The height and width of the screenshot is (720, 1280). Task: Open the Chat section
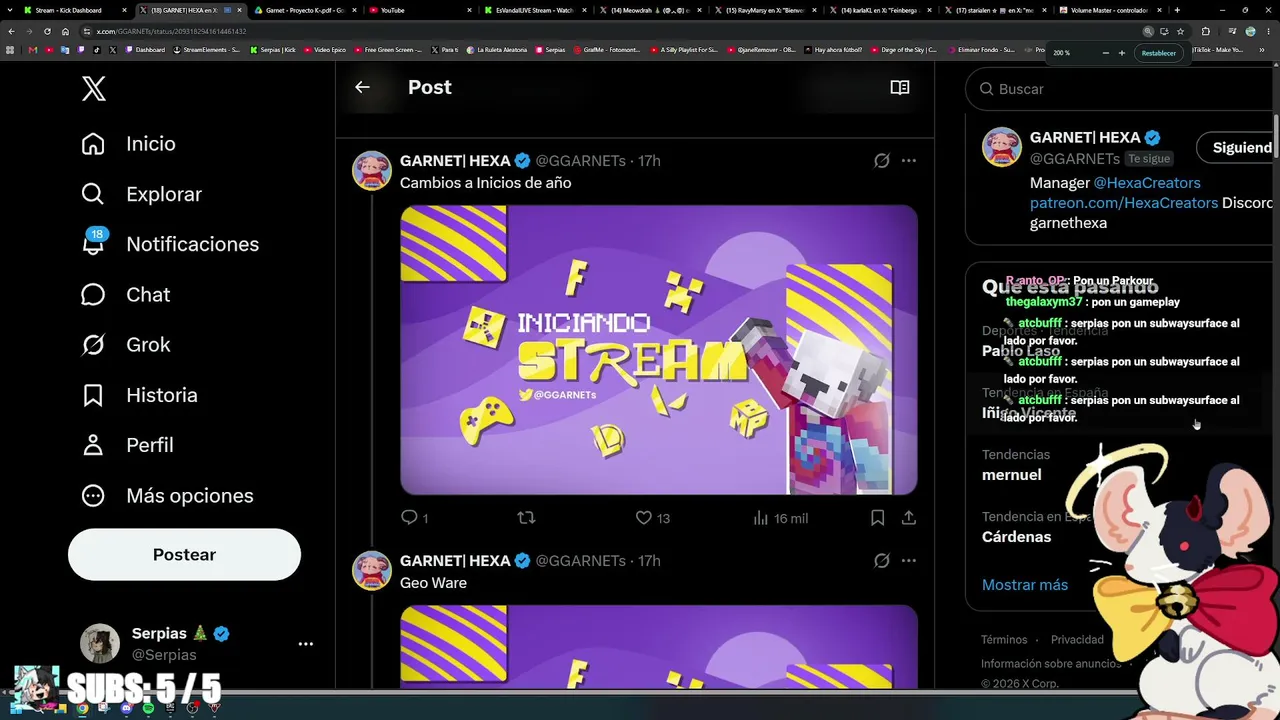tap(125, 294)
